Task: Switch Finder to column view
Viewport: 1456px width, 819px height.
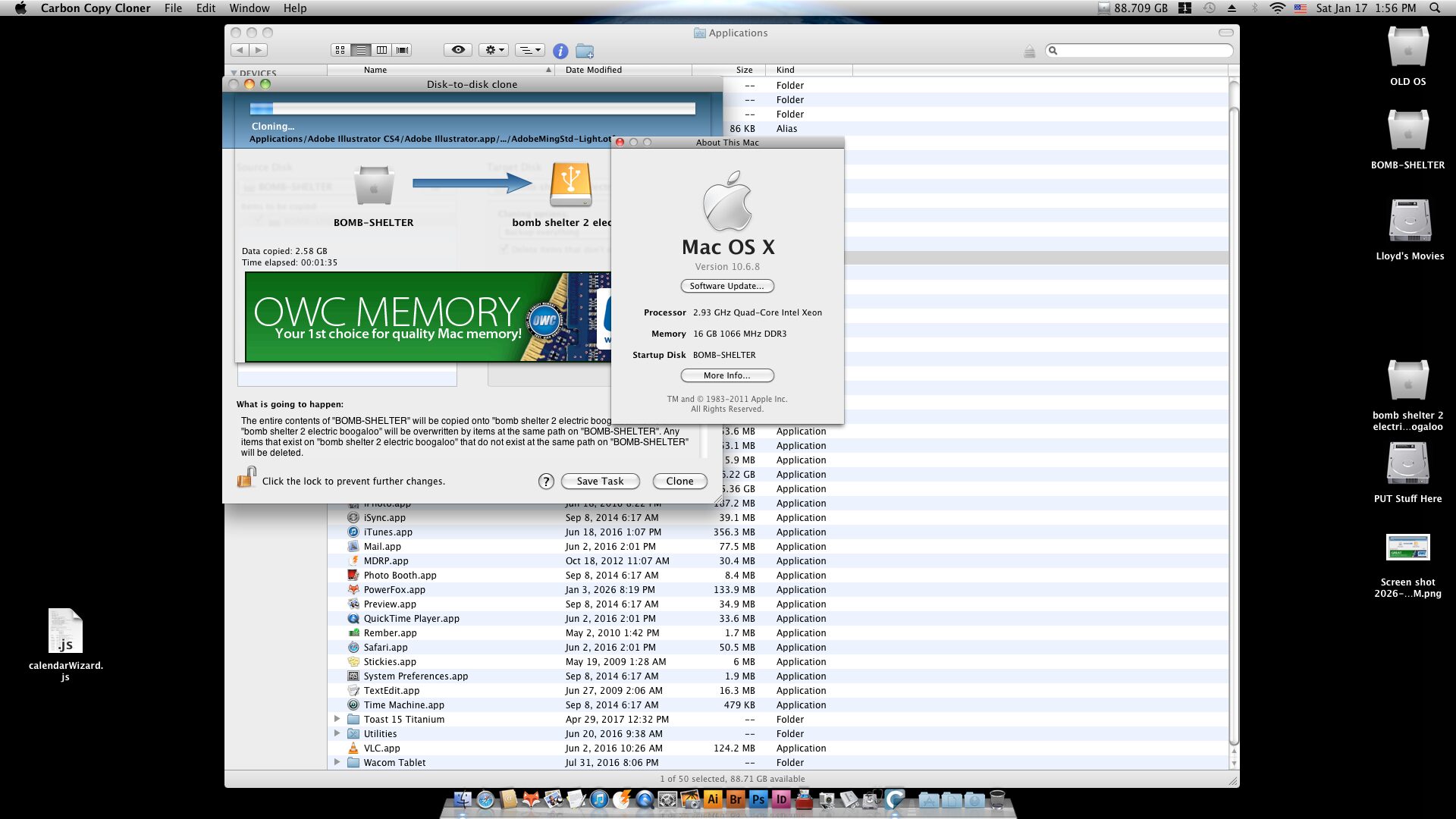Action: (x=381, y=50)
